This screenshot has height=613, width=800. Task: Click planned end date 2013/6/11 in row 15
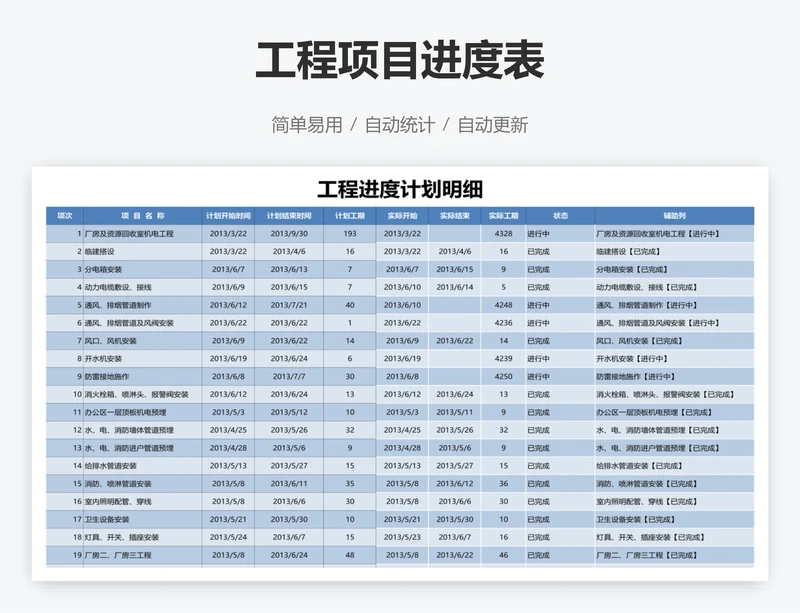[289, 484]
